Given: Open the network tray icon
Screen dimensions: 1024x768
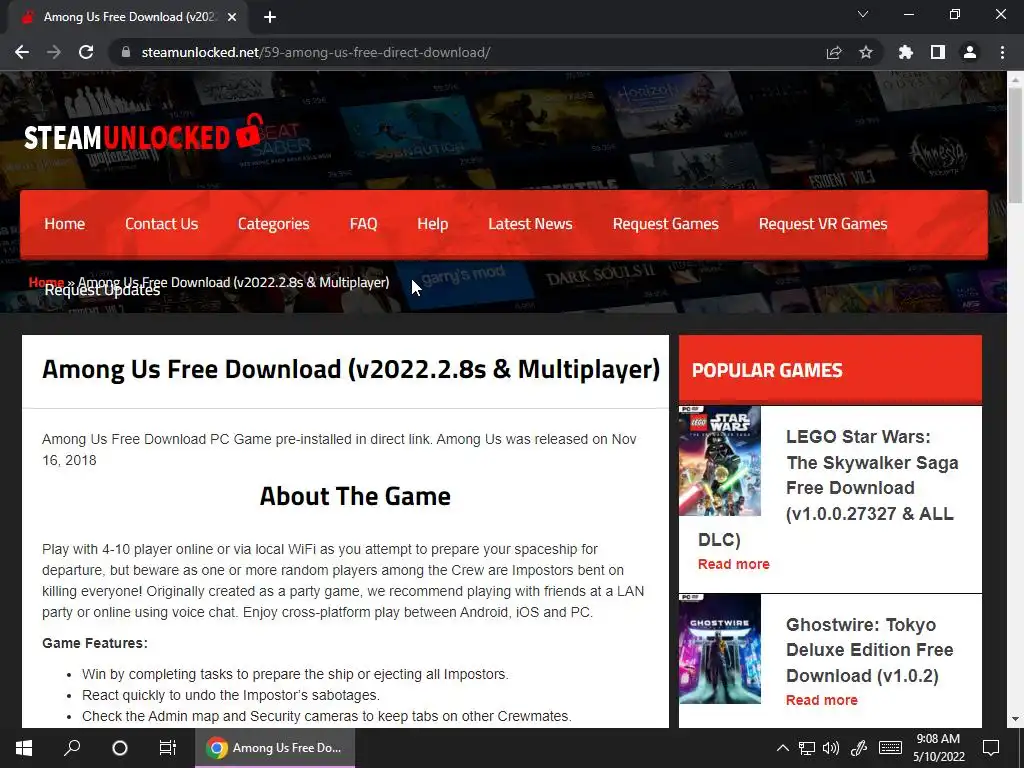Looking at the screenshot, I should (x=807, y=748).
